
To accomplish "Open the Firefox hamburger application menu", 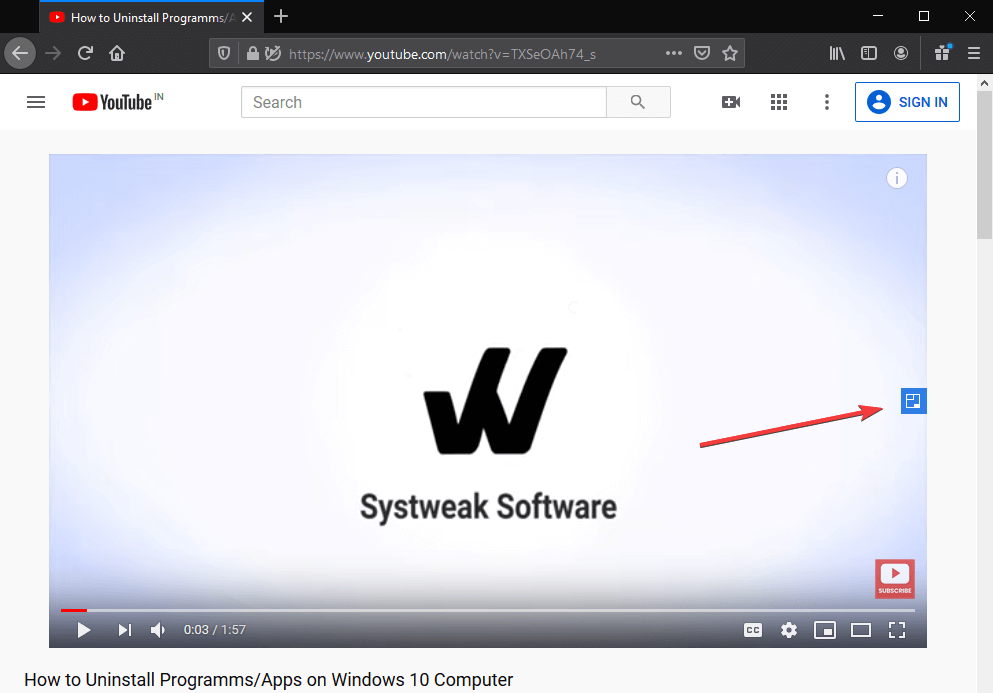I will click(974, 53).
